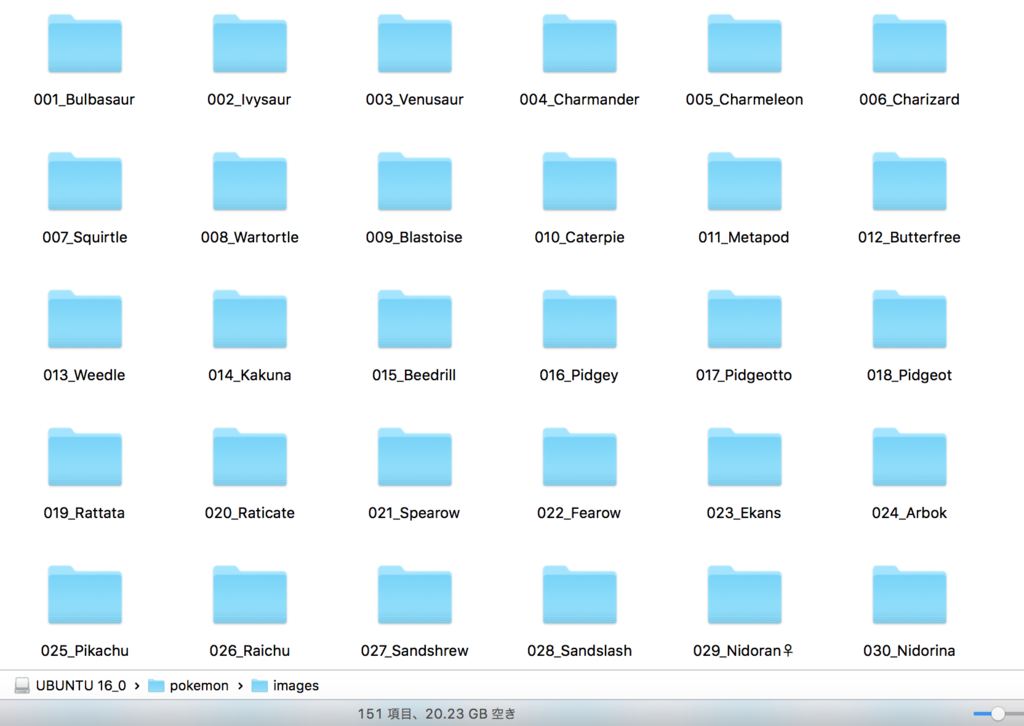Image resolution: width=1024 pixels, height=726 pixels.
Task: Select the 024_Arbok folder icon
Action: coord(909,457)
